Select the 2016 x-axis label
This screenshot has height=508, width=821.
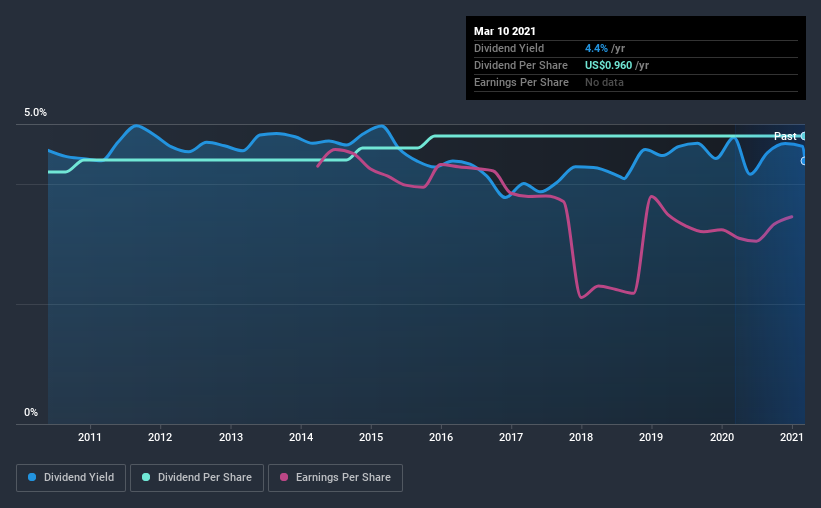(x=441, y=437)
